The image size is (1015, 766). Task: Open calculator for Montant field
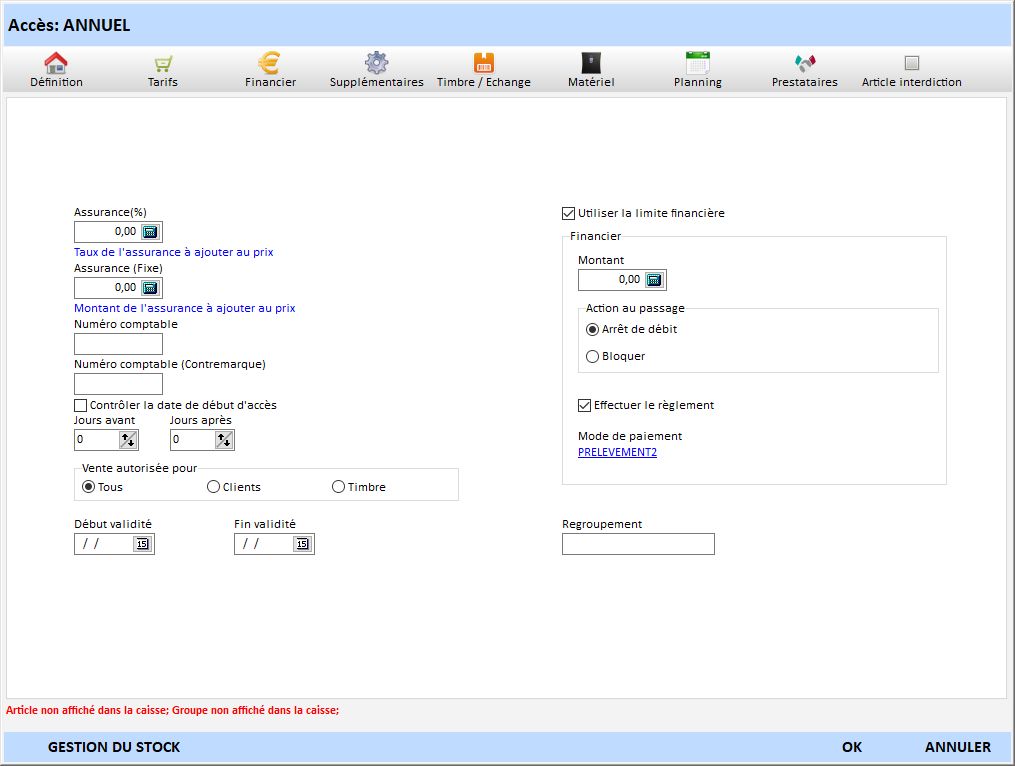654,280
